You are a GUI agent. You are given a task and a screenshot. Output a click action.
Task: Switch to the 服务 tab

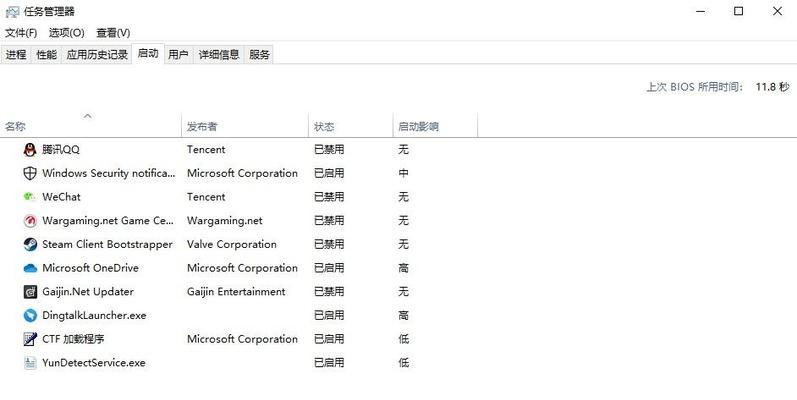coord(259,54)
